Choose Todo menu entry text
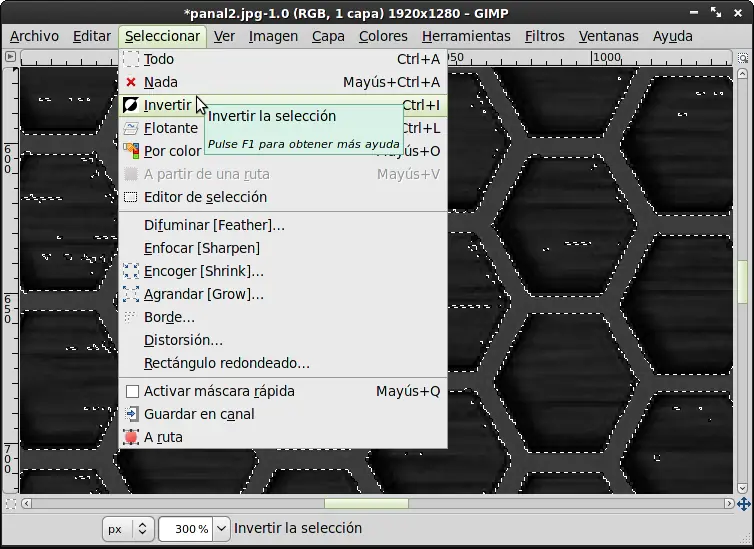Viewport: 754px width, 549px height. click(159, 59)
